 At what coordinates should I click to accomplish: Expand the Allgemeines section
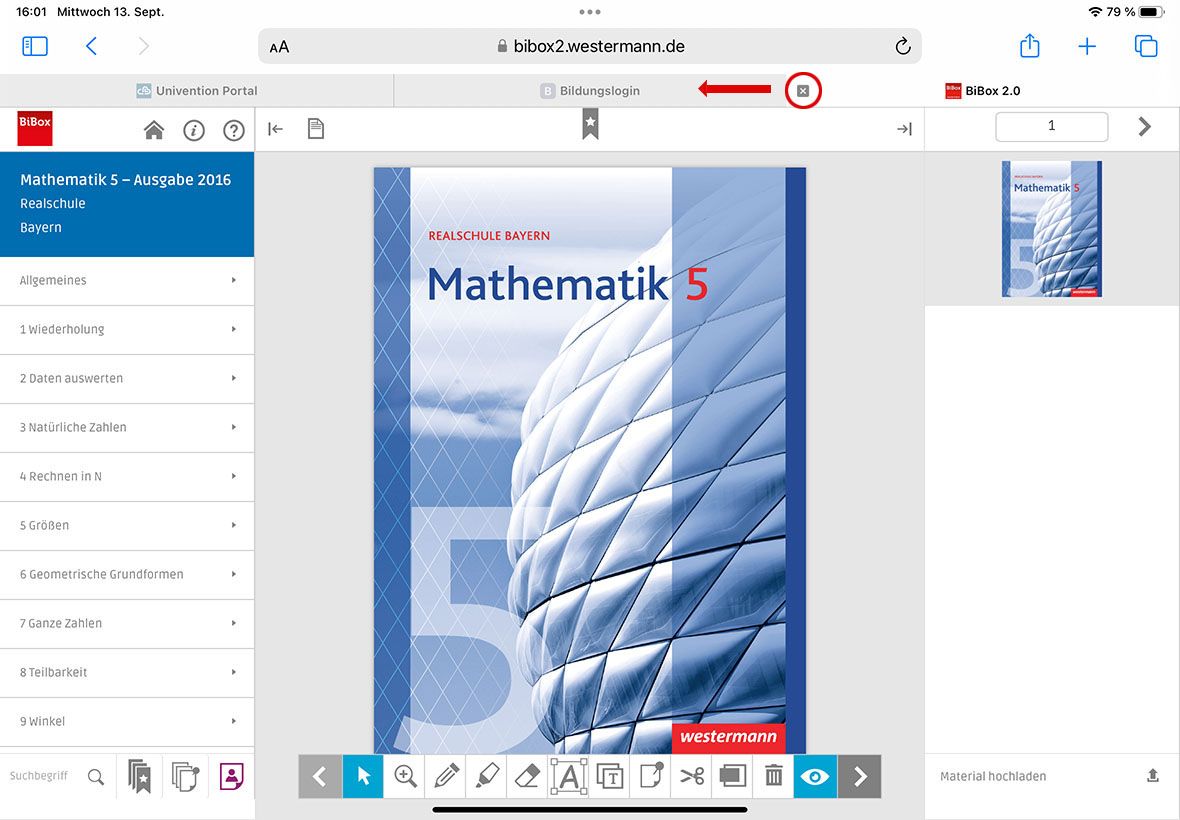tap(127, 281)
